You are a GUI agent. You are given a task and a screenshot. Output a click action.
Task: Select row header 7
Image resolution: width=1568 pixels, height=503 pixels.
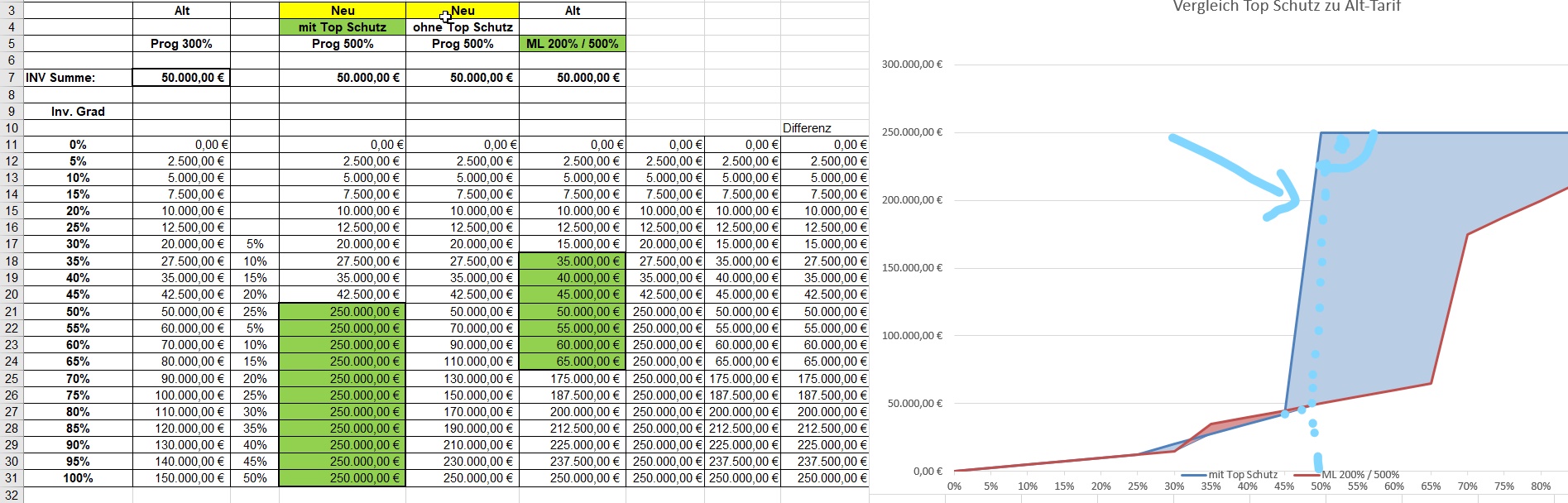[12, 78]
